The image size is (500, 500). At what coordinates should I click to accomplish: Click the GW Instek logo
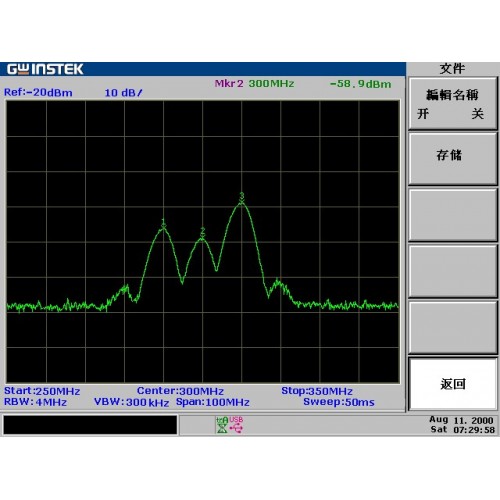coord(45,69)
